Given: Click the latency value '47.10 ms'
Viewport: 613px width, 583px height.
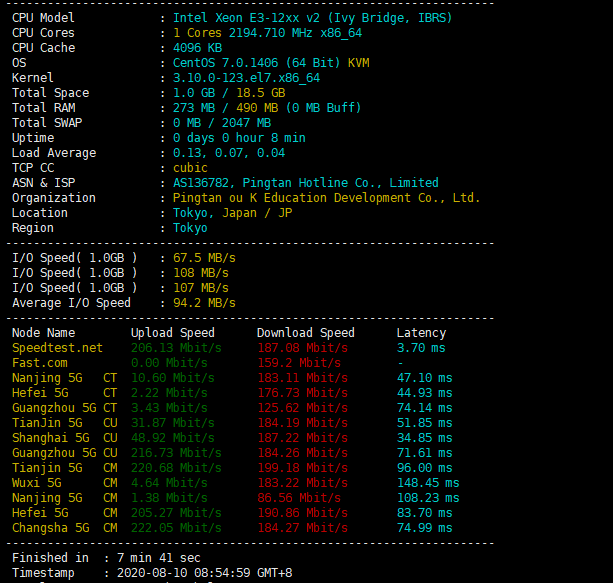Looking at the screenshot, I should pos(425,378).
